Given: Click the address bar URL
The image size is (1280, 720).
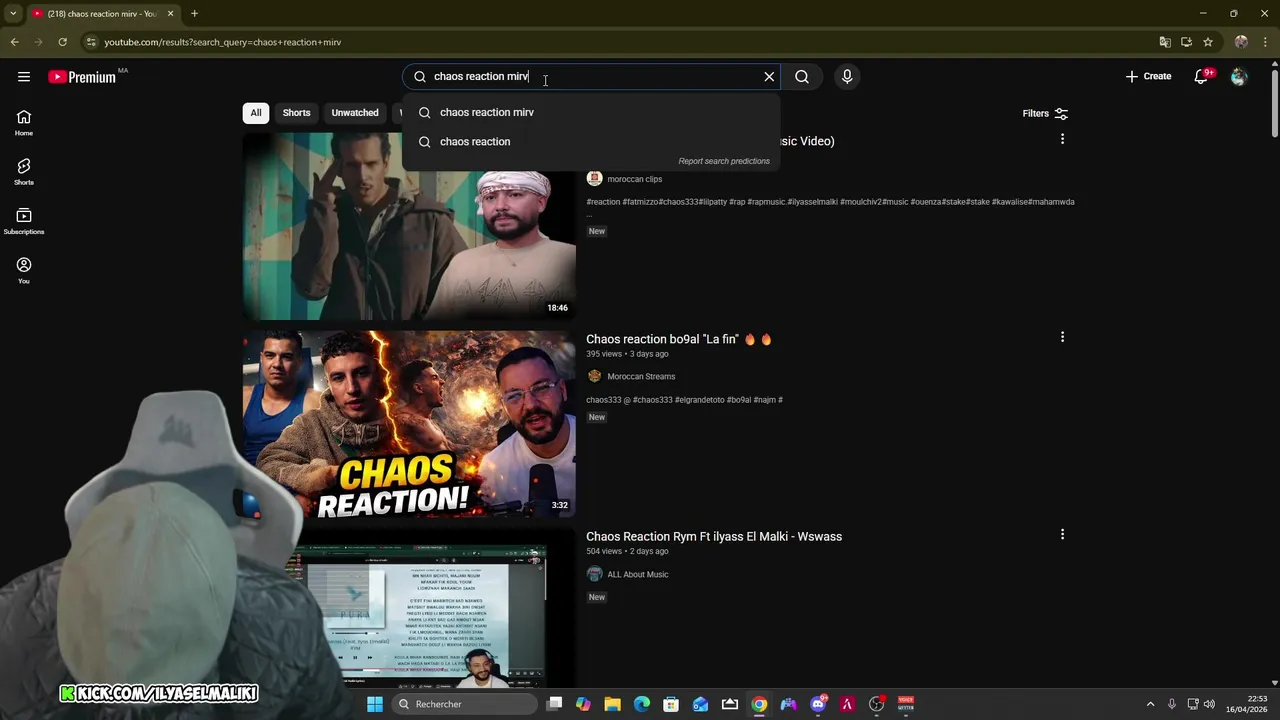Looking at the screenshot, I should pos(223,42).
